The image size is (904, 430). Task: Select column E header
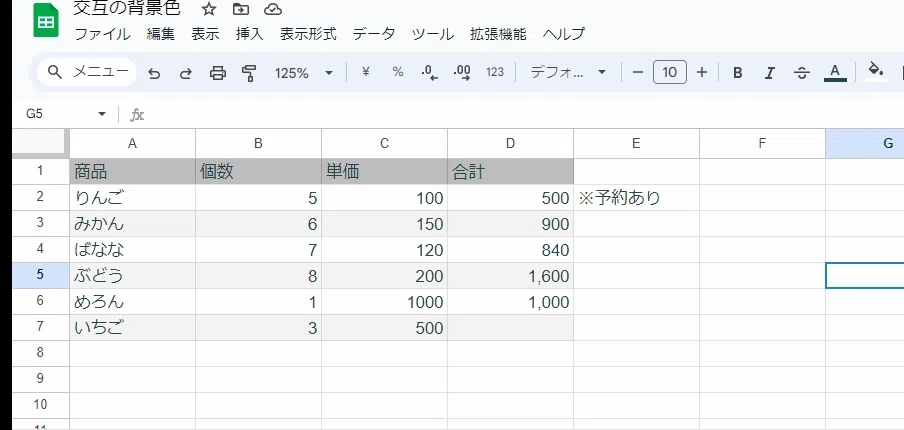click(636, 144)
